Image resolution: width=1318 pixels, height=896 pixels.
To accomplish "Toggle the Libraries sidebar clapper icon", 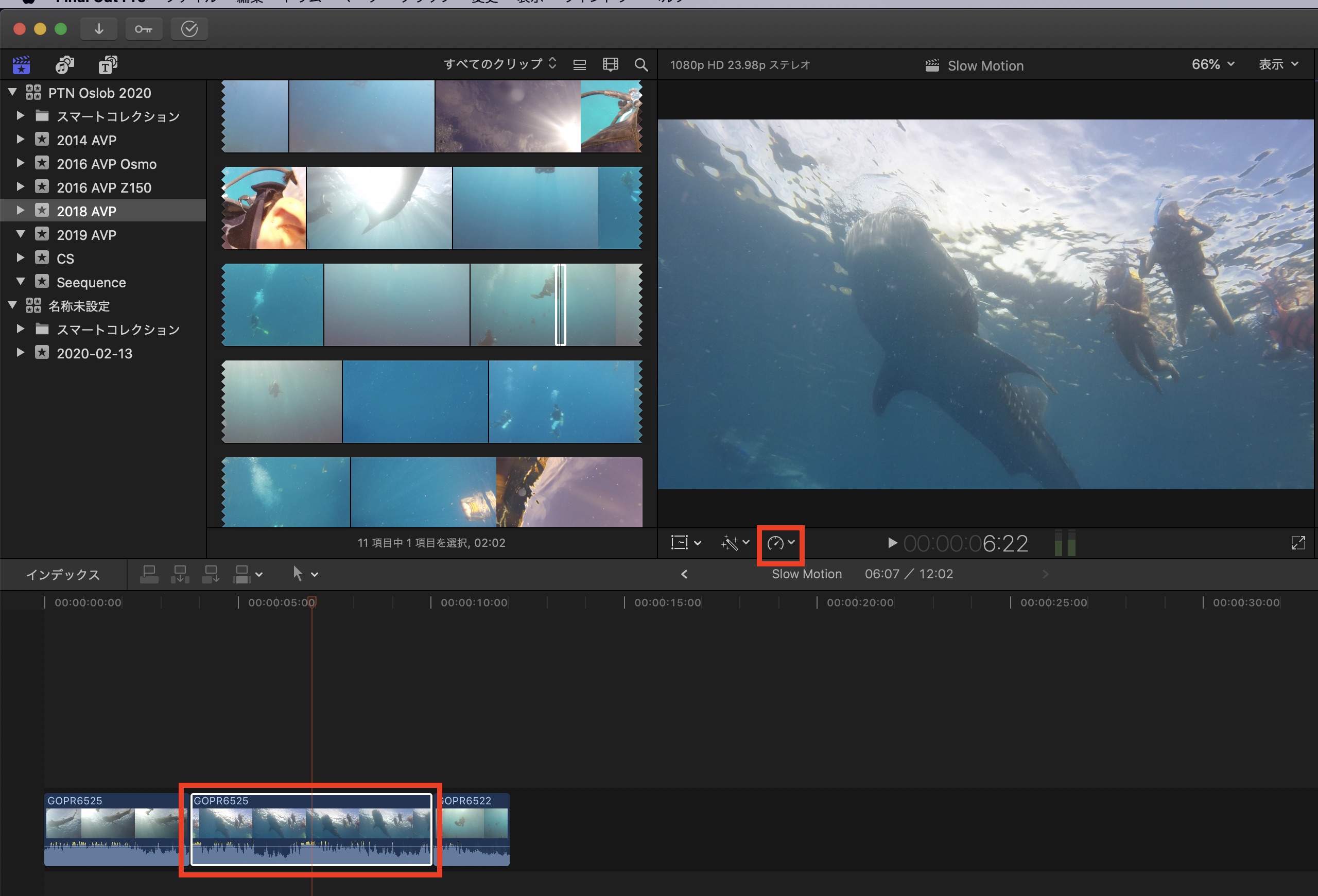I will [22, 65].
